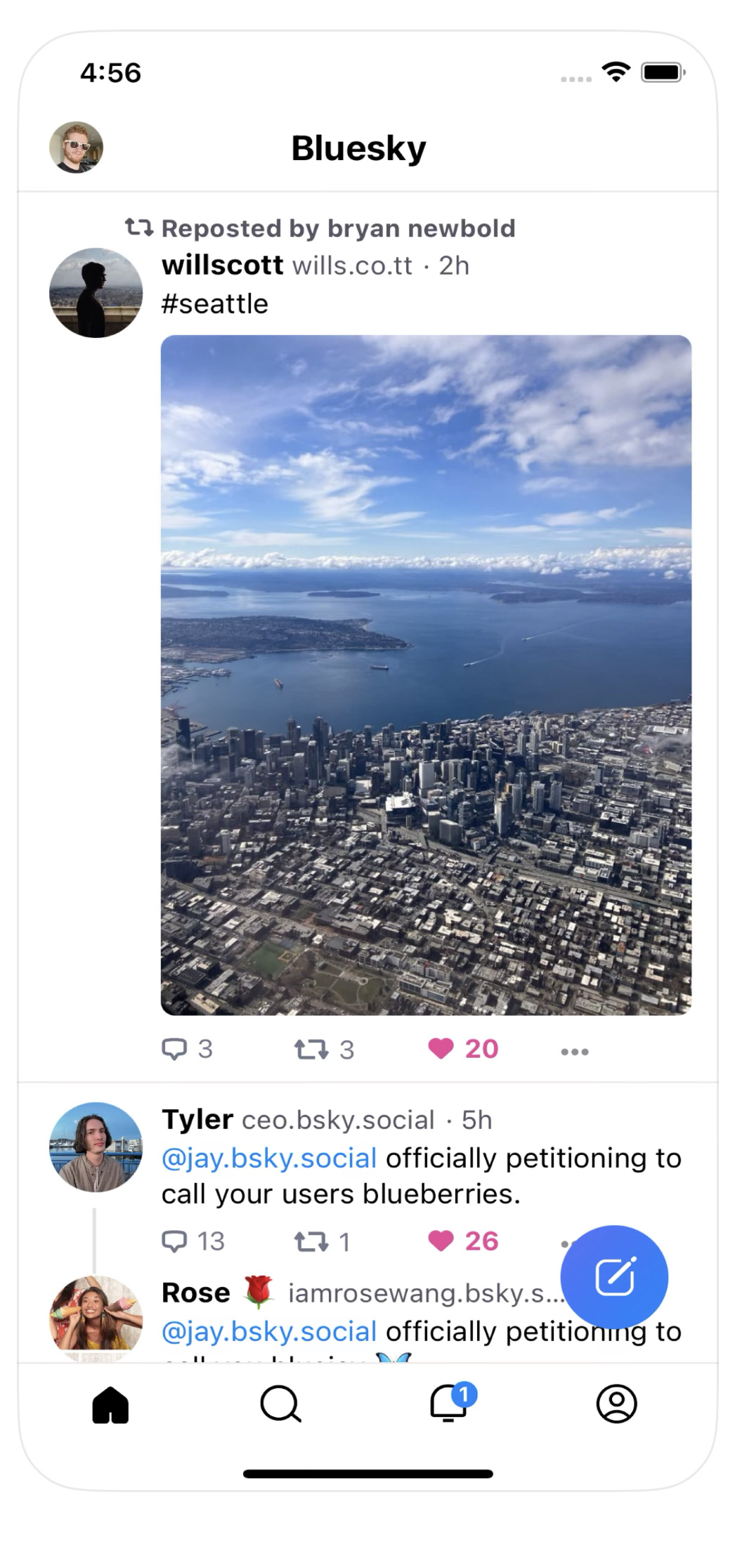Image resolution: width=735 pixels, height=1568 pixels.
Task: Open willscott's profile picture
Action: [96, 293]
